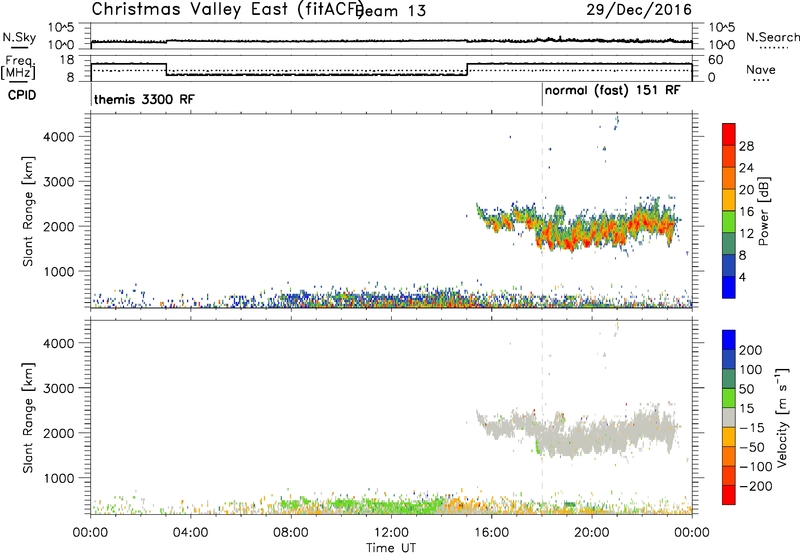Click the date "29/Dec/2016"

tap(639, 9)
